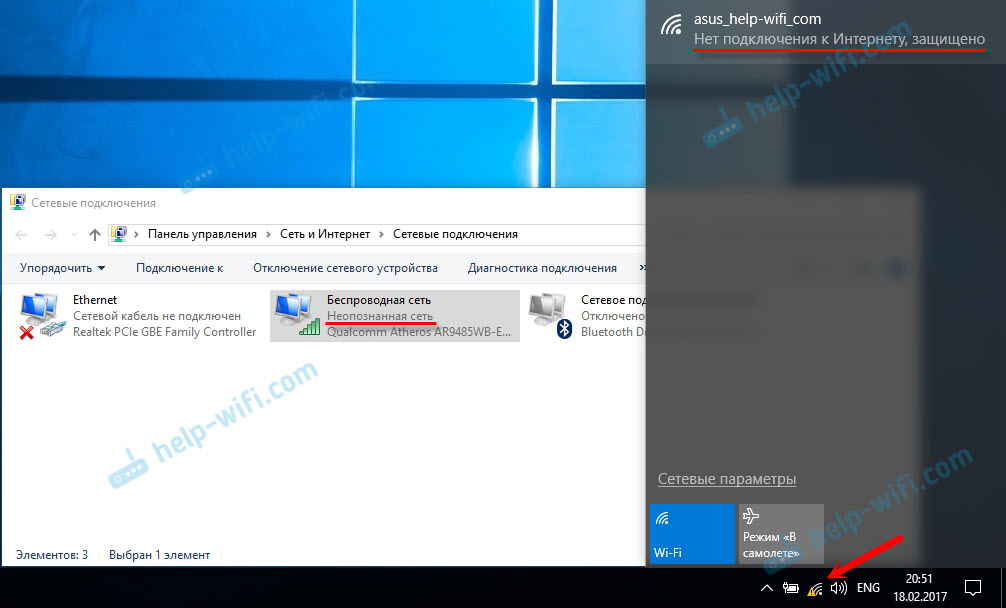The height and width of the screenshot is (608, 1006).
Task: Go up one folder level arrow
Action: (95, 235)
